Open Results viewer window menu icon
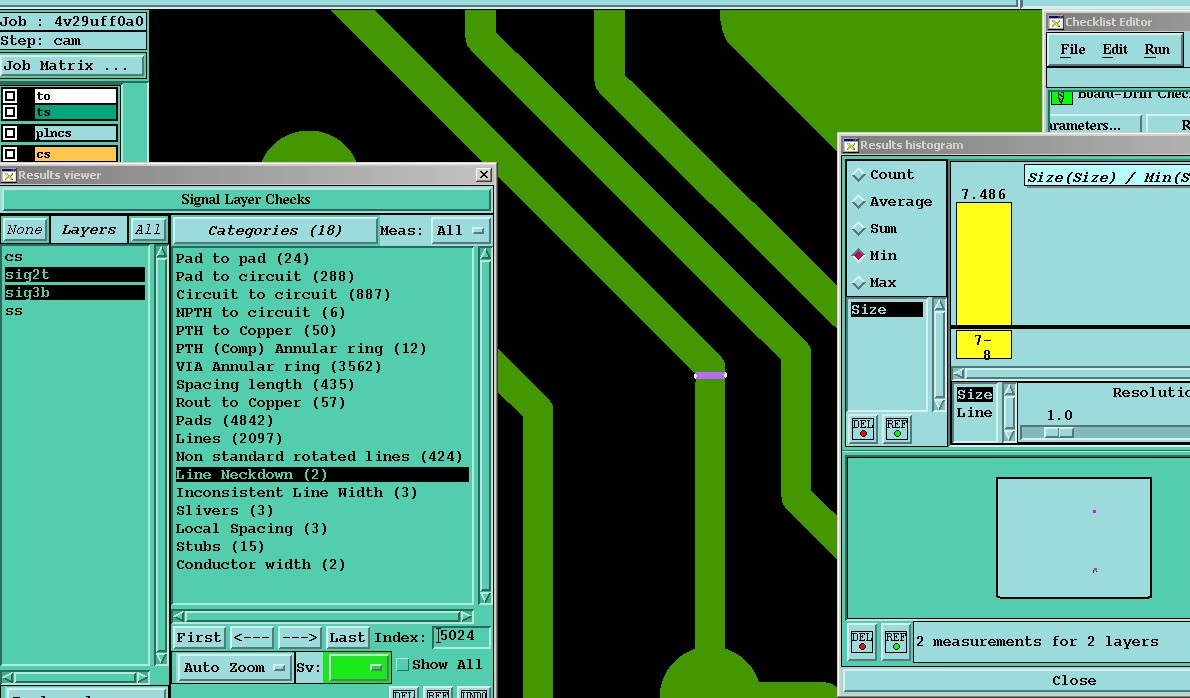This screenshot has width=1190, height=698. coord(8,175)
